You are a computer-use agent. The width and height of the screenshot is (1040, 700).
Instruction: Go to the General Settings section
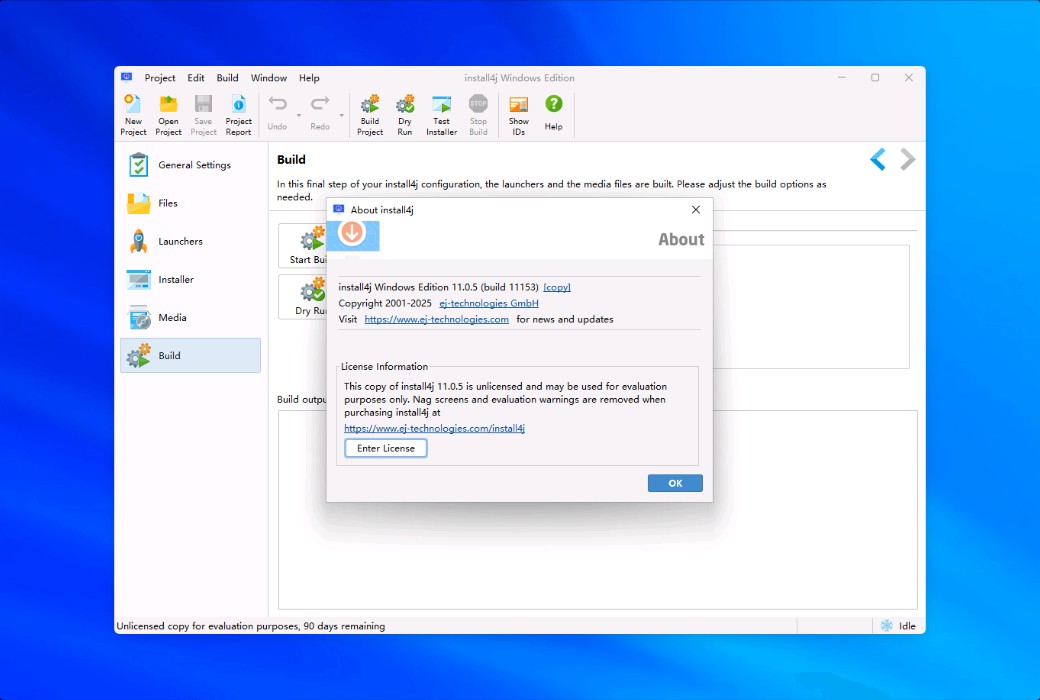tap(190, 165)
